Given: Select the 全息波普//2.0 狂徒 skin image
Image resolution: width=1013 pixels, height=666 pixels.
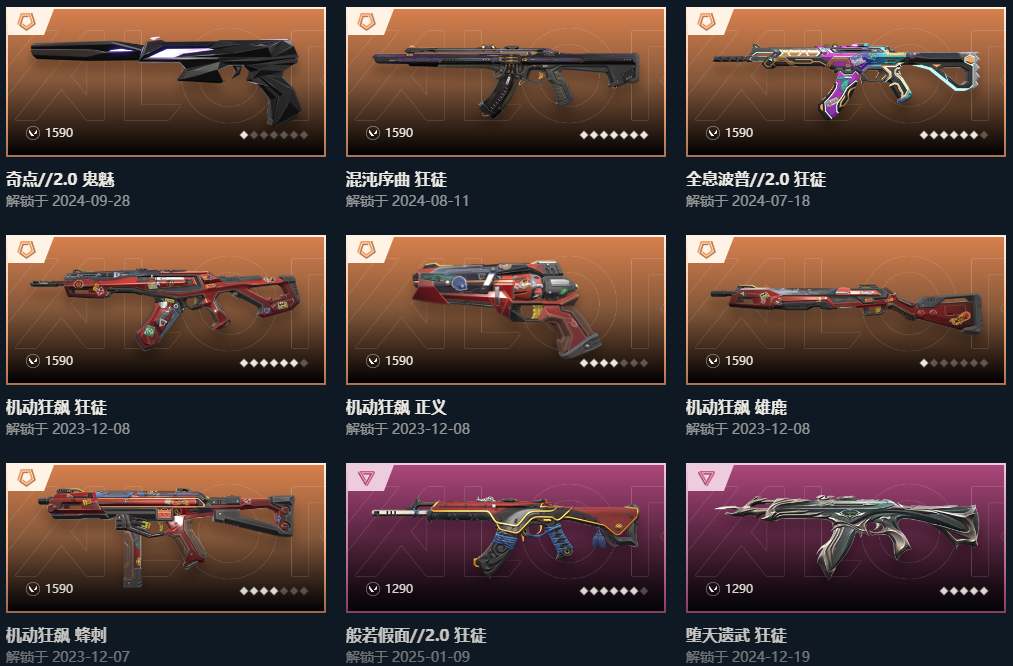Looking at the screenshot, I should [x=846, y=82].
